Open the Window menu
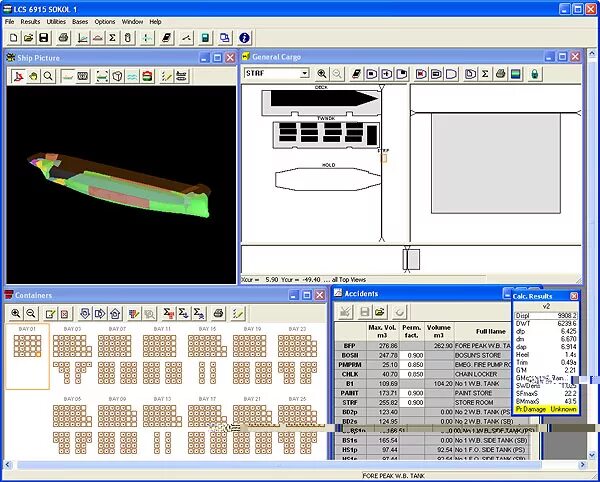The height and width of the screenshot is (482, 600). [x=132, y=22]
